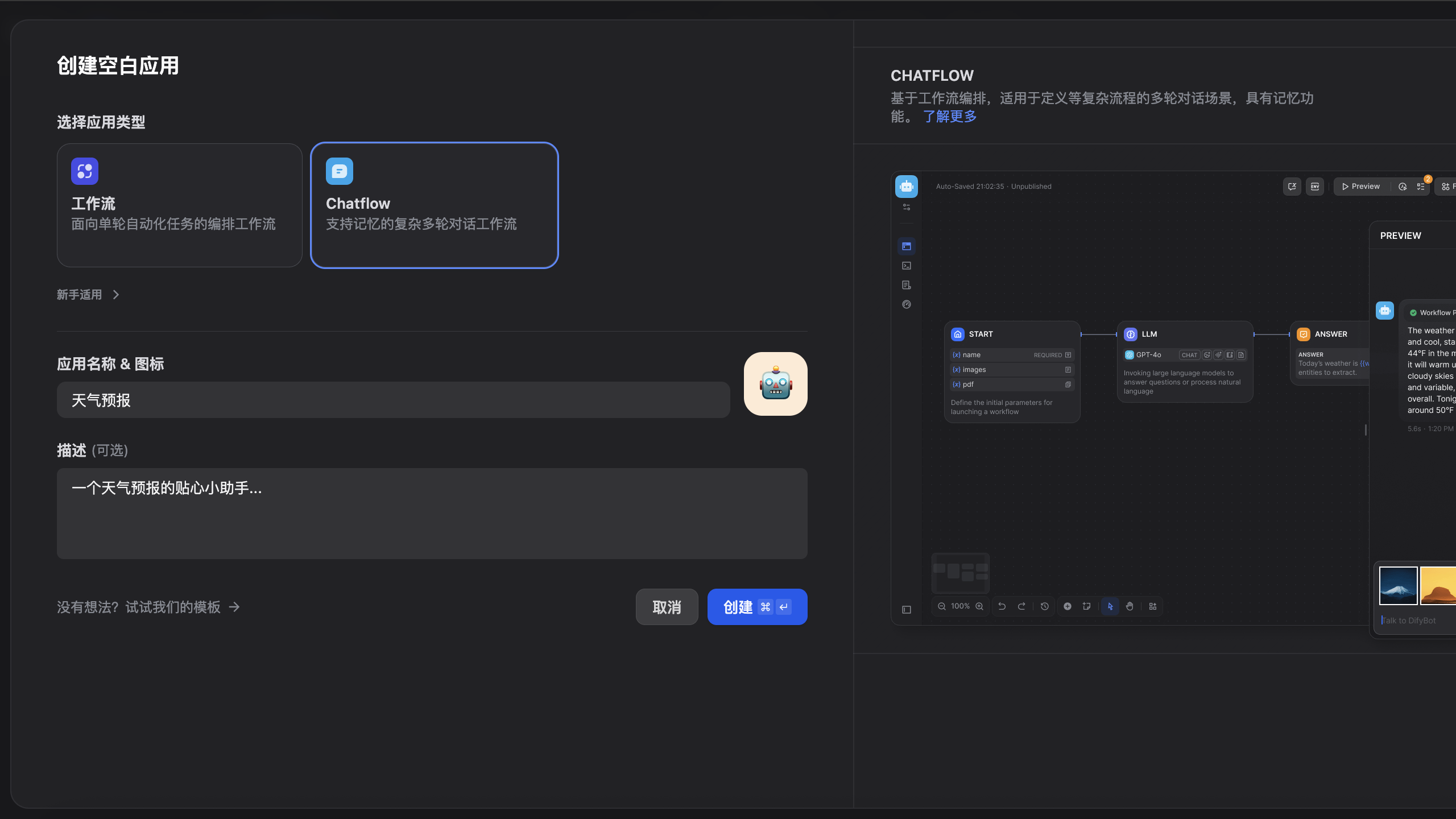Image resolution: width=1456 pixels, height=819 pixels.
Task: Toggle the sidebar panel icon at bottom-left
Action: pos(907,610)
